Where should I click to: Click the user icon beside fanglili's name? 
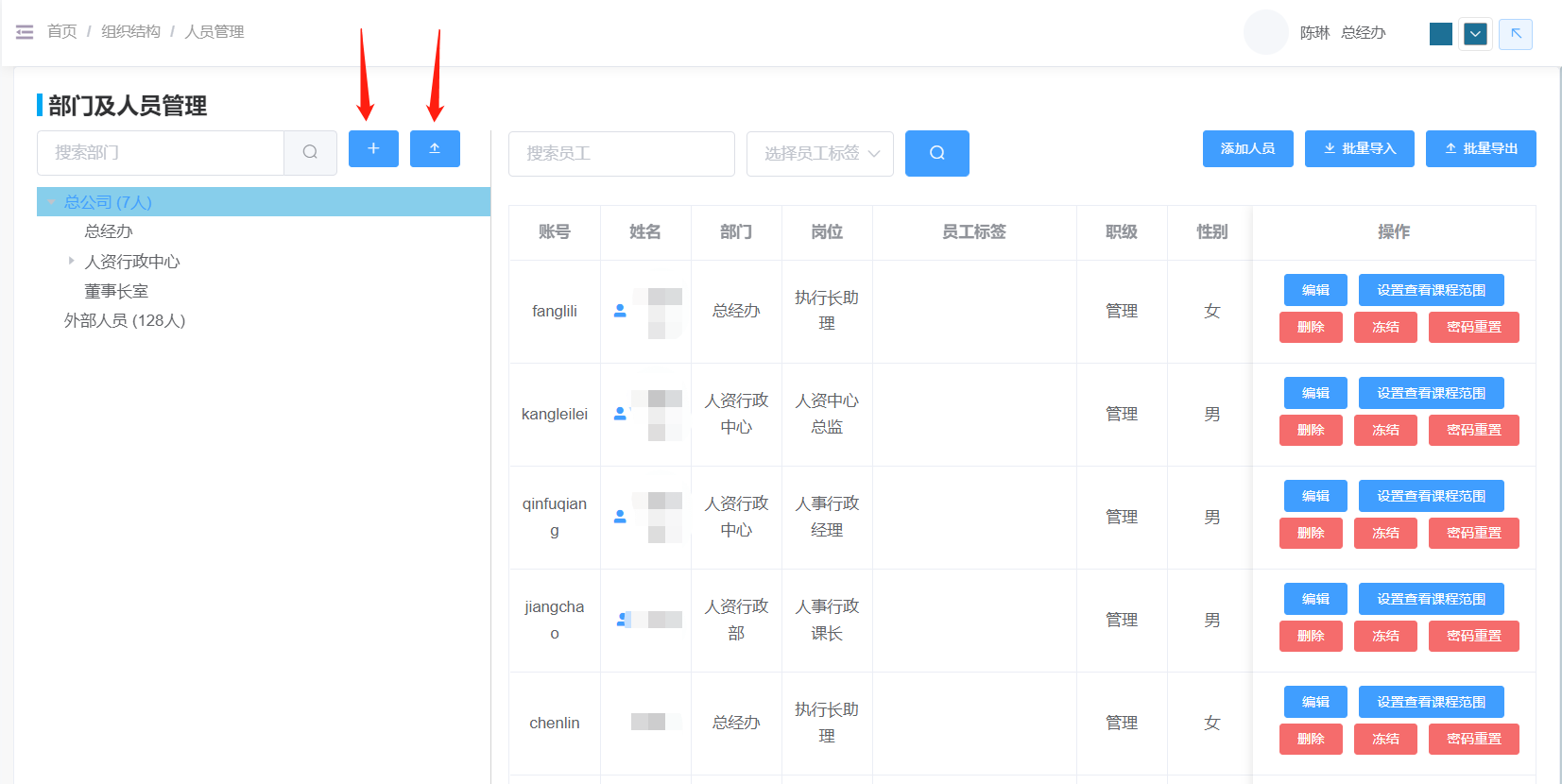pyautogui.click(x=620, y=311)
